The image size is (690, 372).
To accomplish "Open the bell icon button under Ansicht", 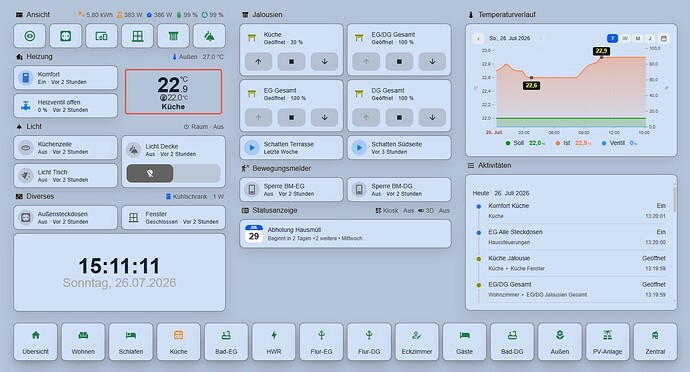I will tap(209, 36).
